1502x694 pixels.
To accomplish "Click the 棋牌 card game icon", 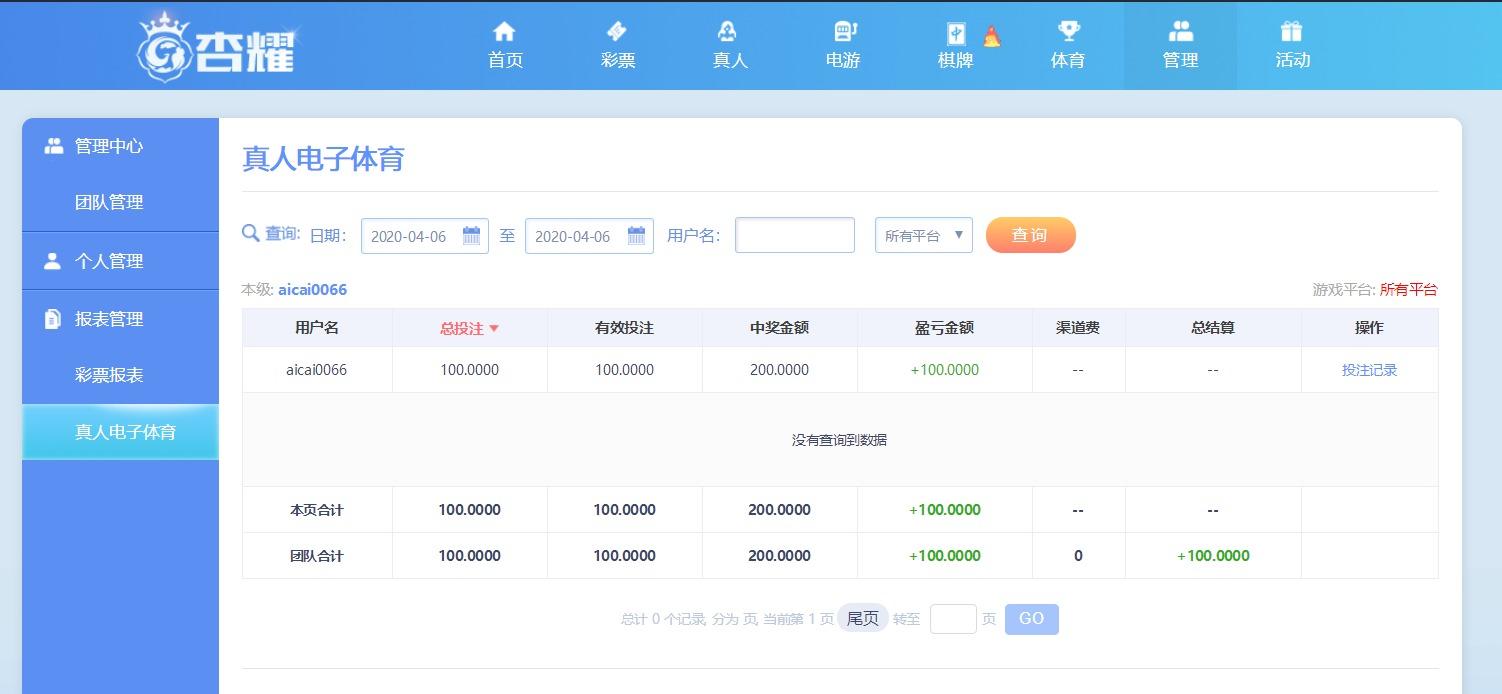I will point(956,33).
